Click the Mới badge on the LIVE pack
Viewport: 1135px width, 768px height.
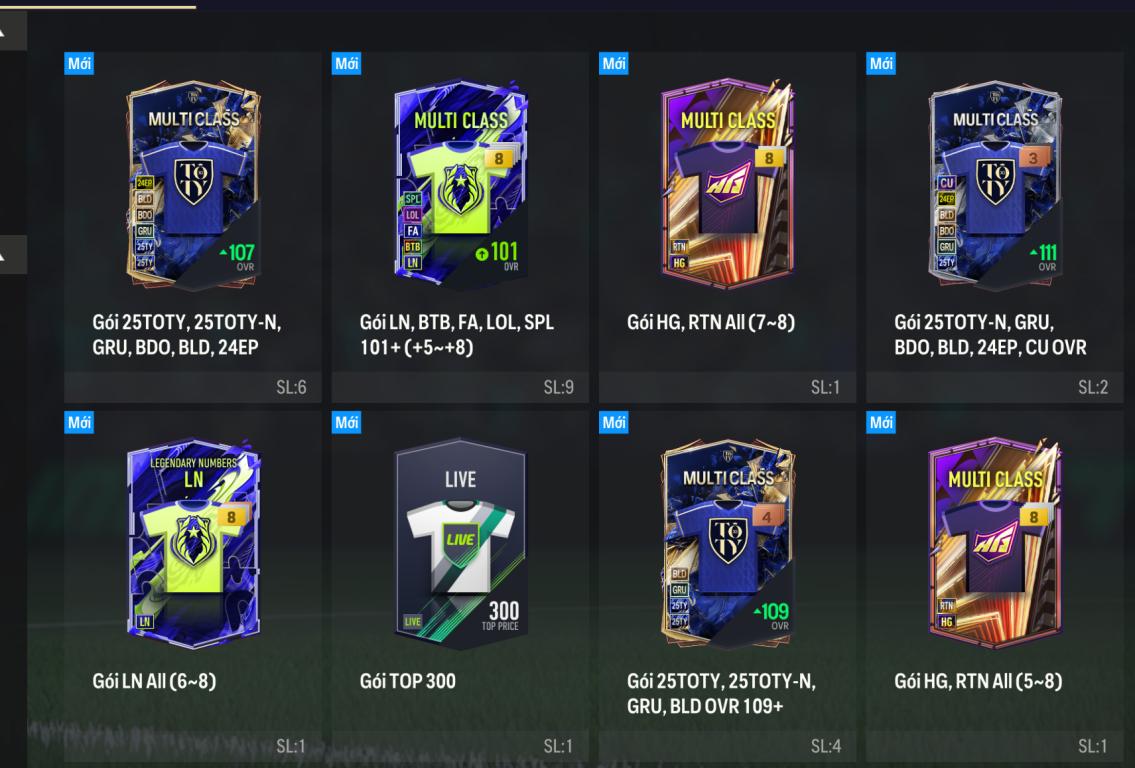coord(346,422)
